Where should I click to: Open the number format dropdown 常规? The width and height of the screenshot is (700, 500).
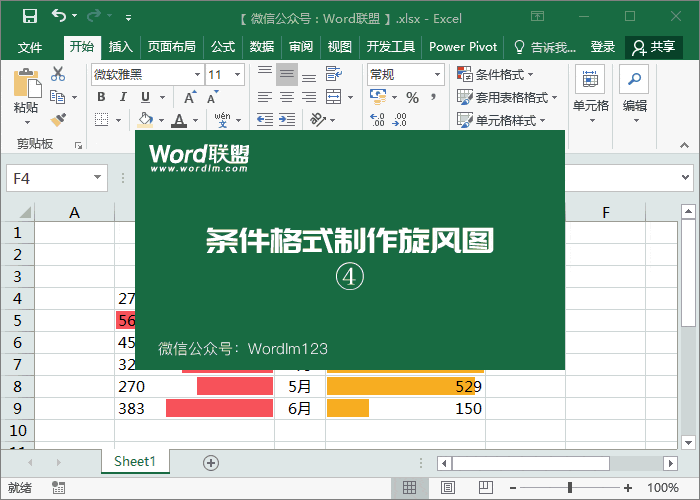coord(438,75)
